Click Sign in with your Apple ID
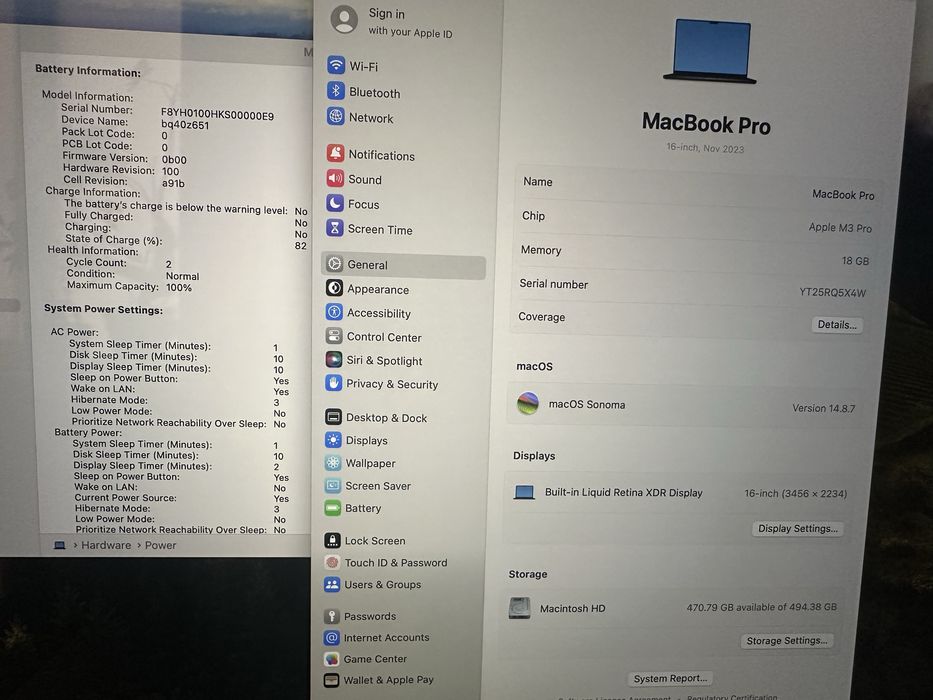 (410, 23)
